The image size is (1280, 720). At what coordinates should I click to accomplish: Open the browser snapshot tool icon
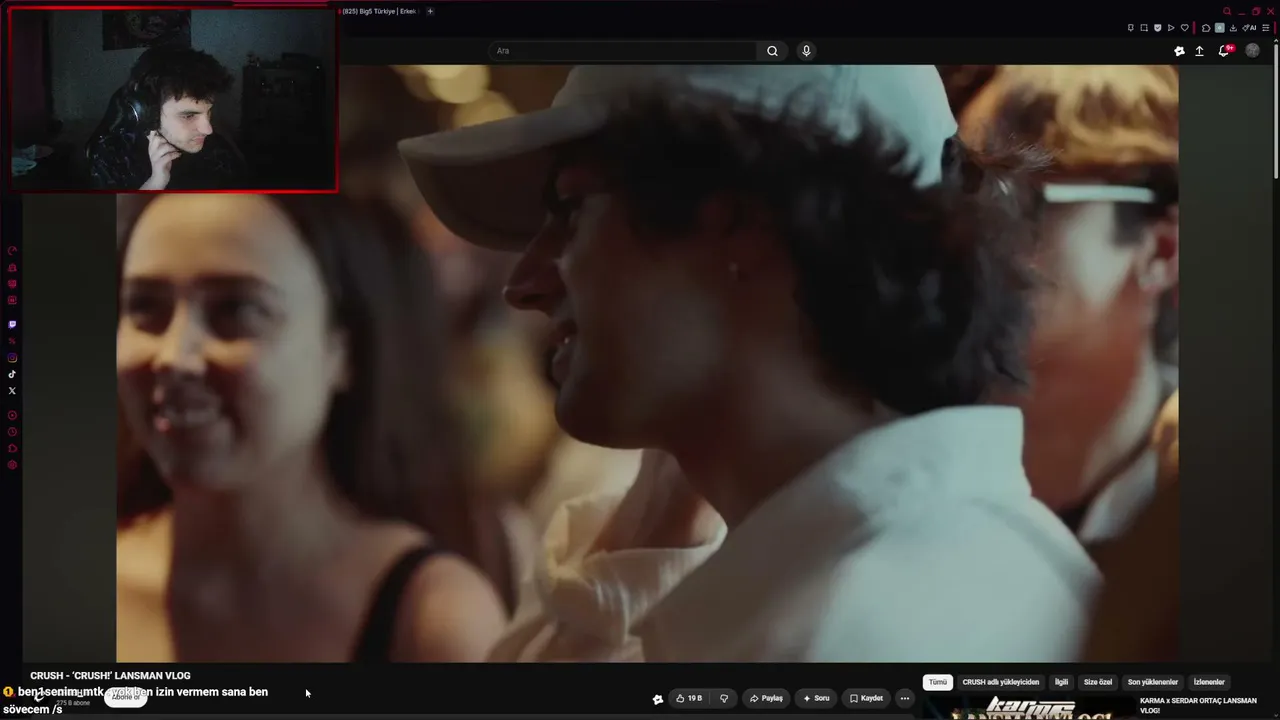click(1144, 28)
